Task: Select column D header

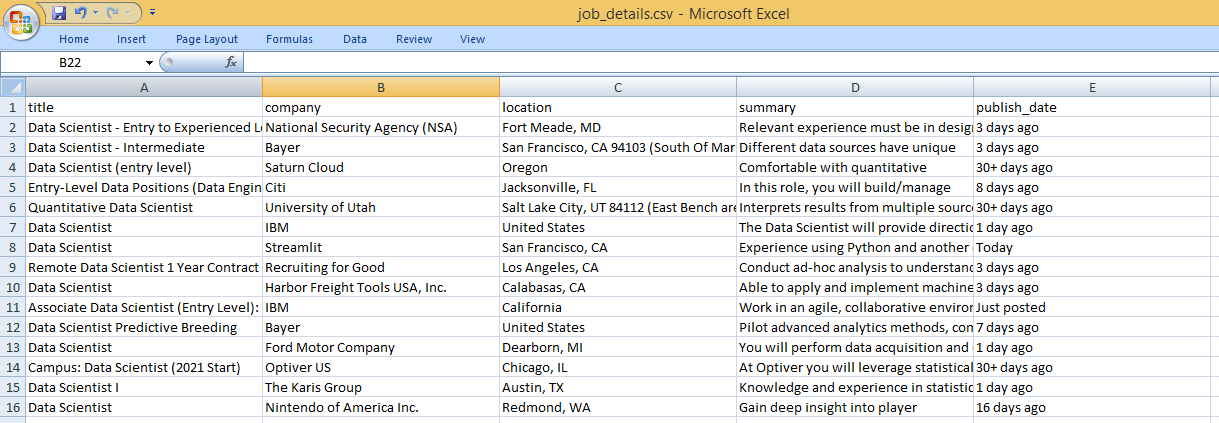Action: point(854,88)
